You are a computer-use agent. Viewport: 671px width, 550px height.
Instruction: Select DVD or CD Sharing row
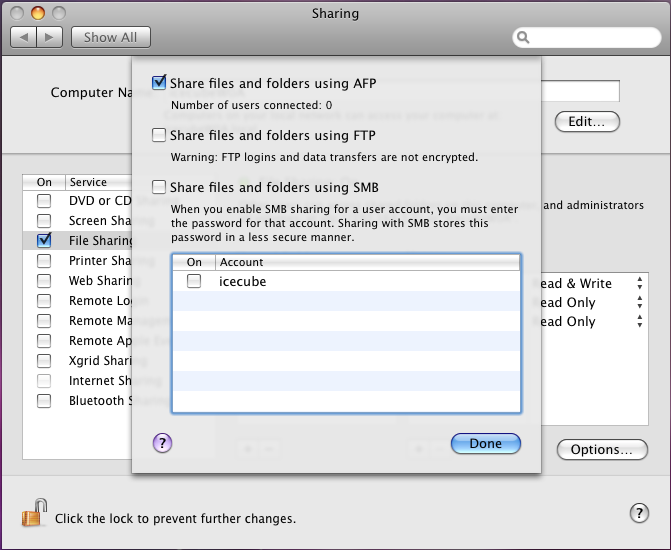pos(78,201)
